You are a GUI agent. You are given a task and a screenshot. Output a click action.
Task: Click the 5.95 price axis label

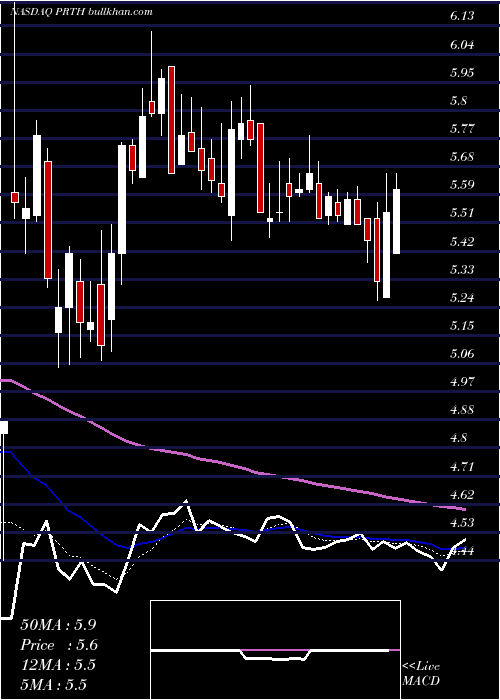pos(462,72)
